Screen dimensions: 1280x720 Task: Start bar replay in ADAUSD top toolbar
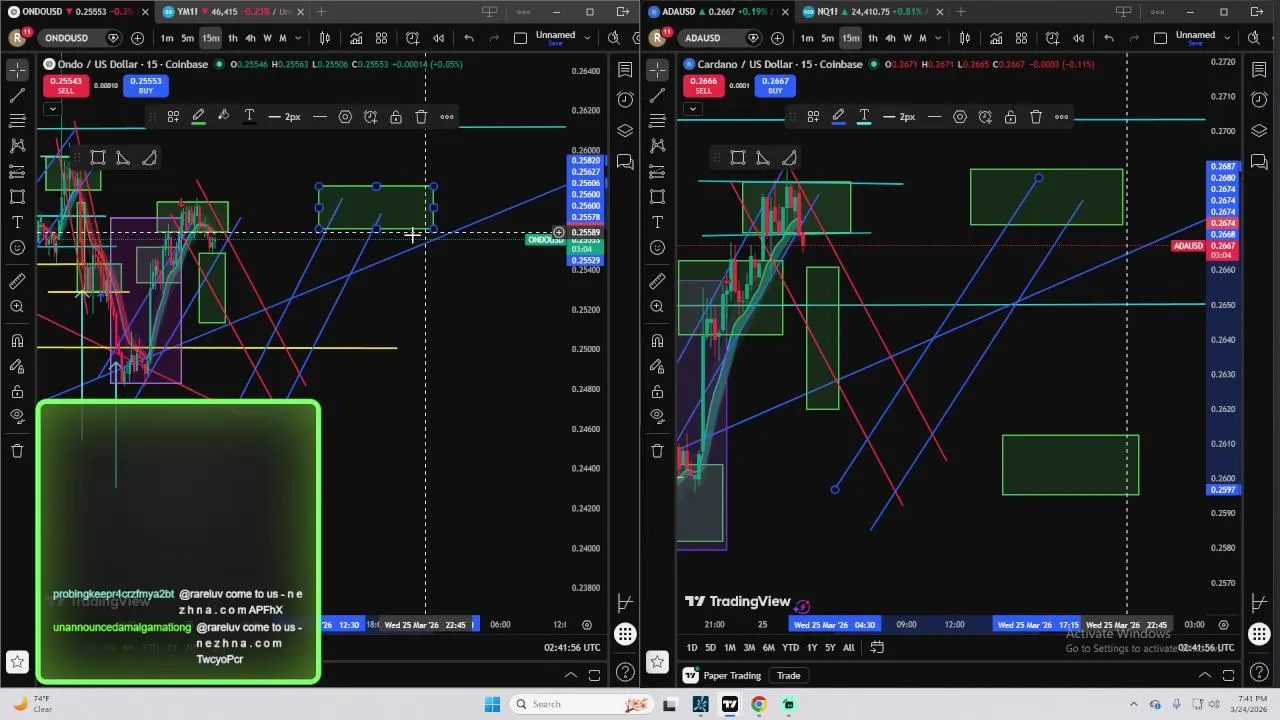click(x=1078, y=38)
